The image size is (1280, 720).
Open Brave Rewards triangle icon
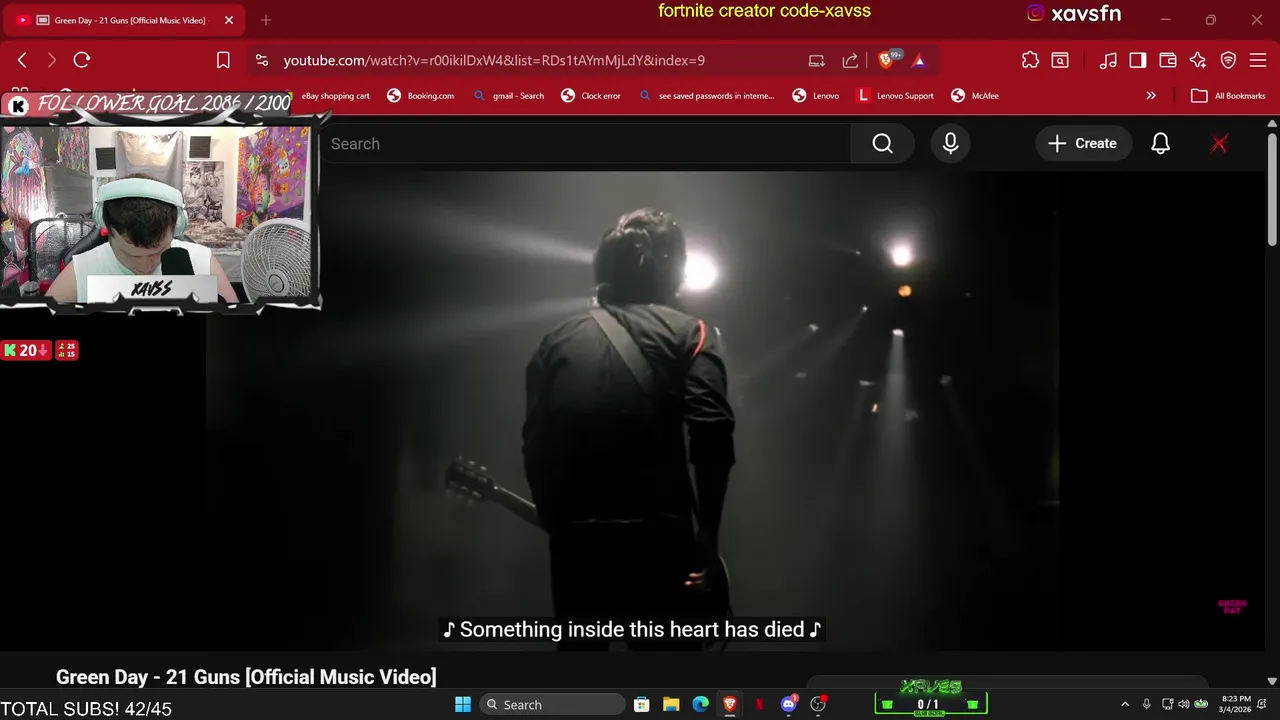(x=919, y=60)
